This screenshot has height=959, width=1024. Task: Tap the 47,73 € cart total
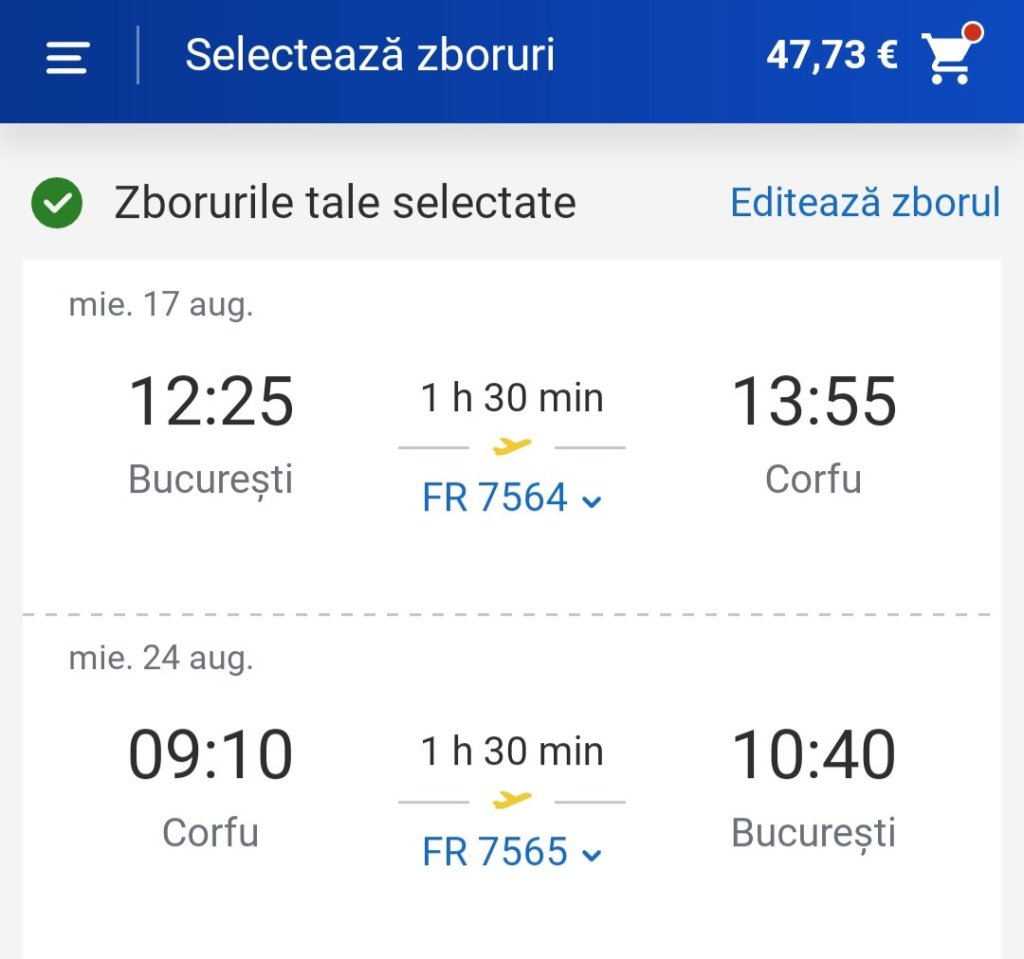point(831,56)
